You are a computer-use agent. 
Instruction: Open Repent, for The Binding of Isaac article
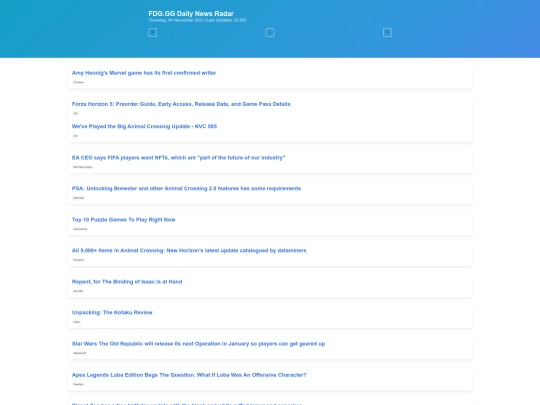(127, 282)
